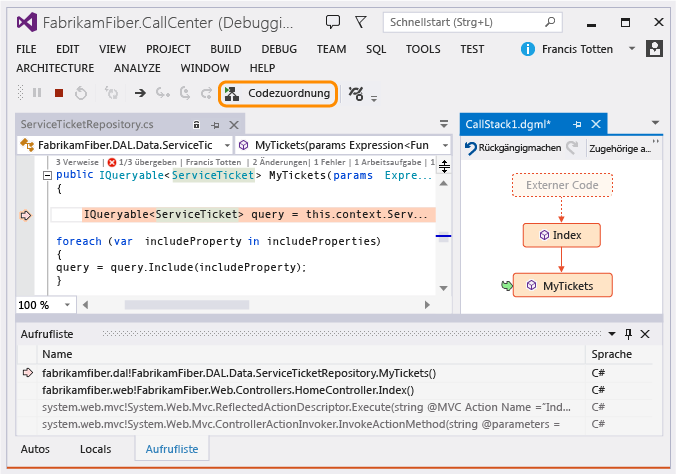Image resolution: width=676 pixels, height=474 pixels.
Task: Click editor vertical scrollbar down arrow
Action: point(444,288)
